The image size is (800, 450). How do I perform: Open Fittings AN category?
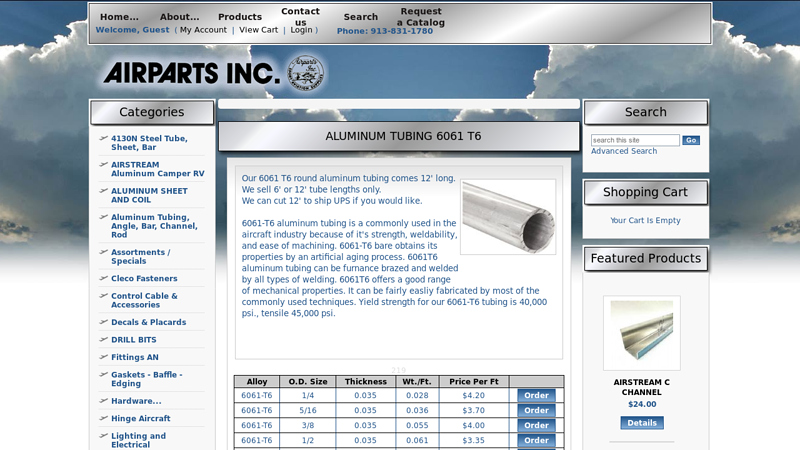(135, 357)
